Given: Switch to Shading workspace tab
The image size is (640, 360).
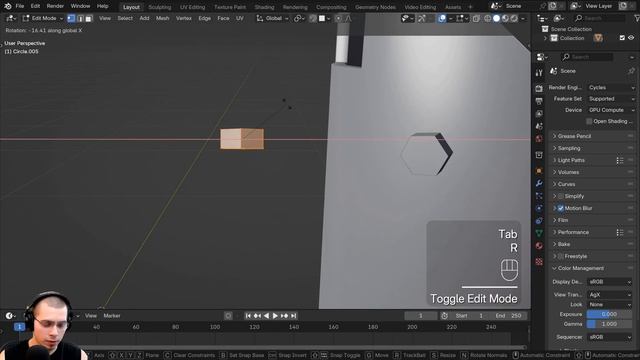Looking at the screenshot, I should pyautogui.click(x=264, y=7).
